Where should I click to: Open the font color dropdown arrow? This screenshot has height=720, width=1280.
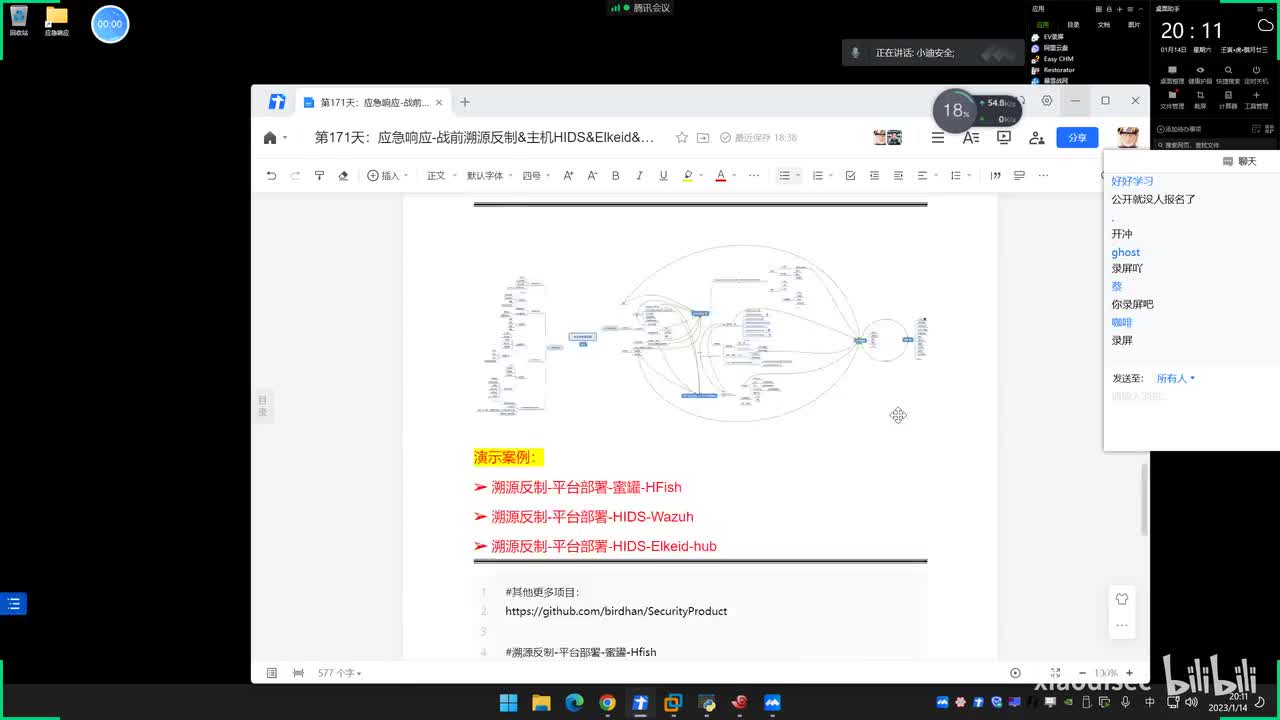[x=733, y=176]
